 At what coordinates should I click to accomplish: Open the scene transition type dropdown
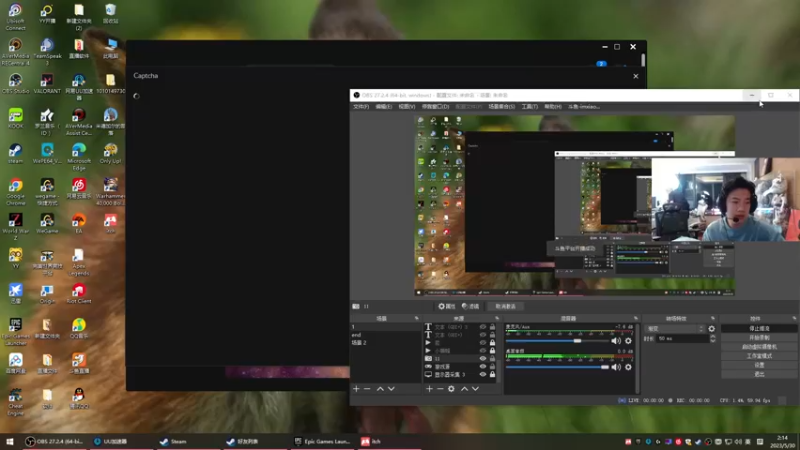pos(675,329)
